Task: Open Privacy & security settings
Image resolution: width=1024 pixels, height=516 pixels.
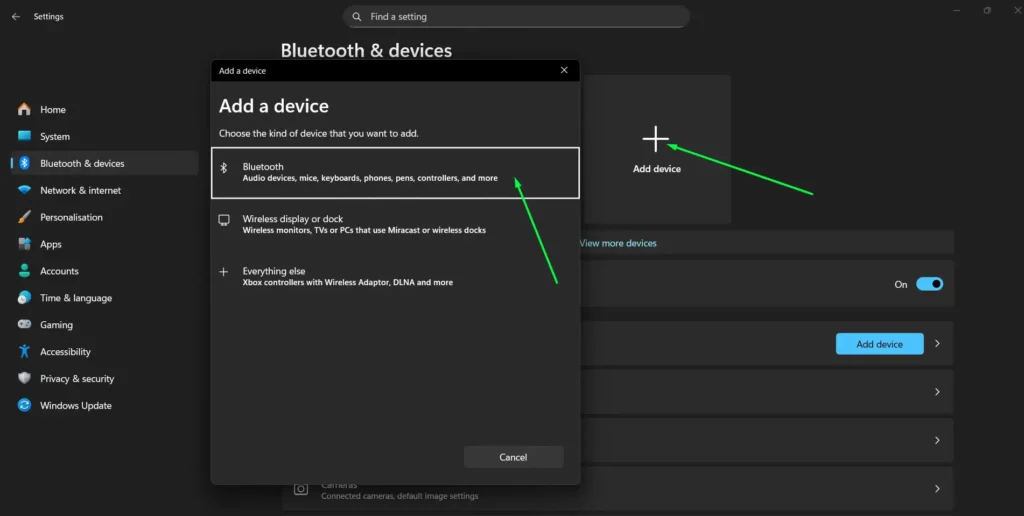Action: 104,378
